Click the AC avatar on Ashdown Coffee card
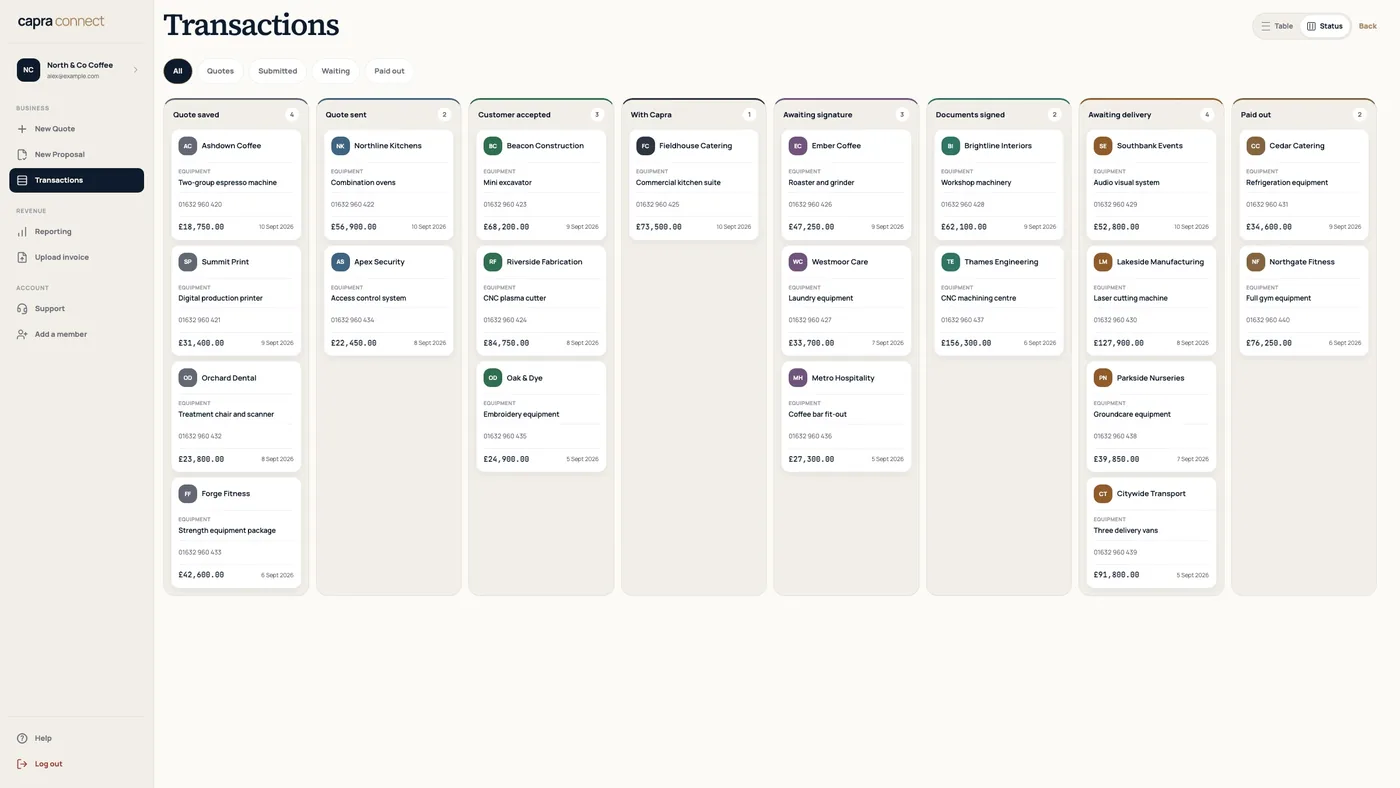 (x=188, y=146)
